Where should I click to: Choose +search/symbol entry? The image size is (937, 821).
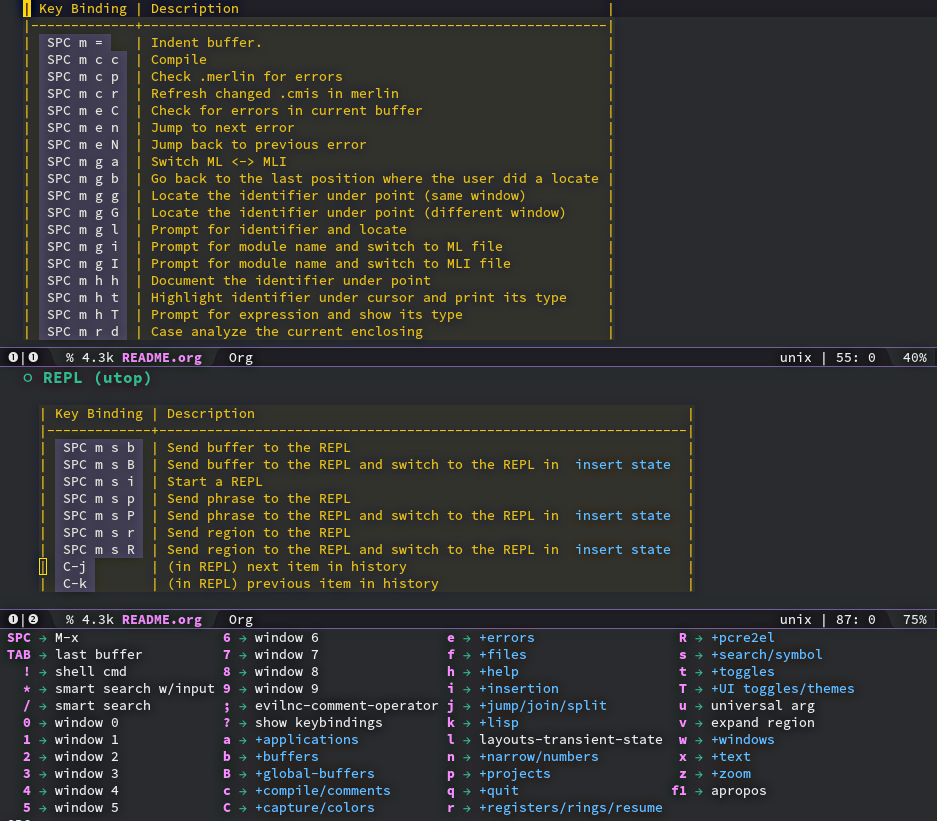(766, 654)
